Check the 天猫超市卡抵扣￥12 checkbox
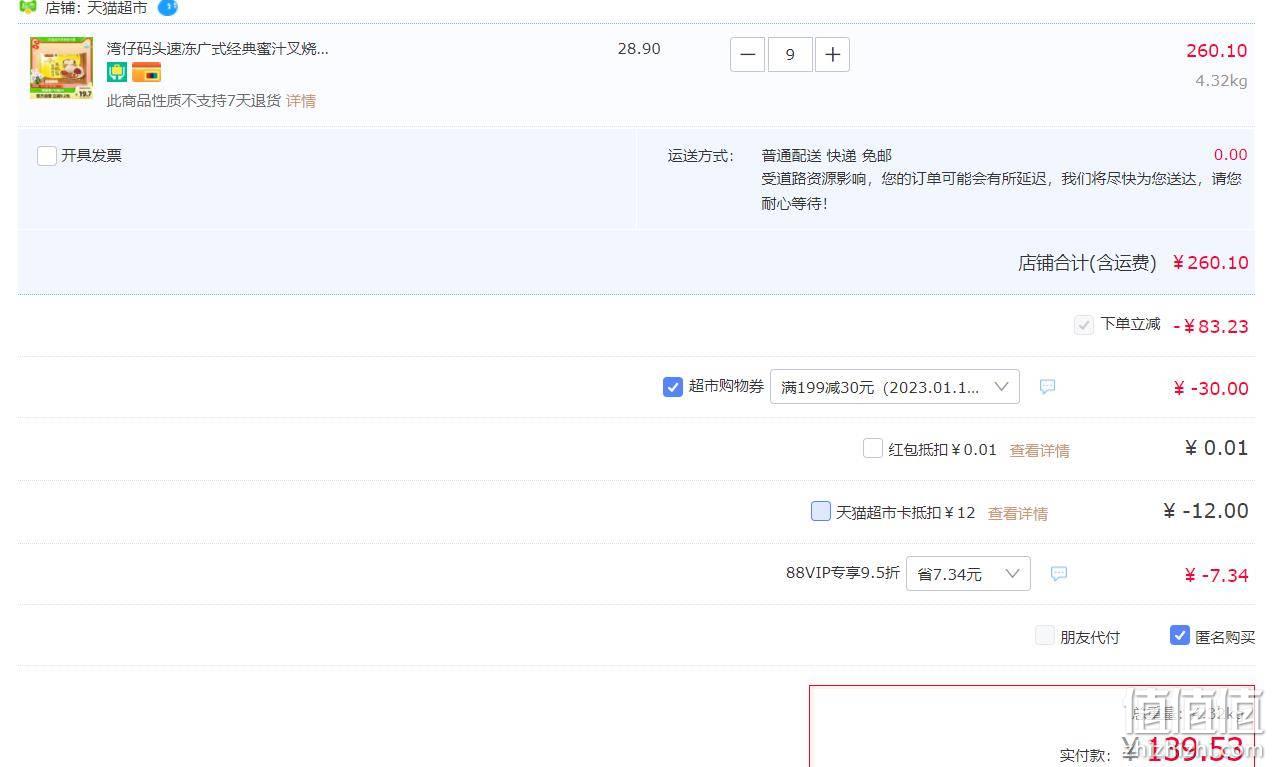Viewport: 1273px width, 767px height. point(821,511)
